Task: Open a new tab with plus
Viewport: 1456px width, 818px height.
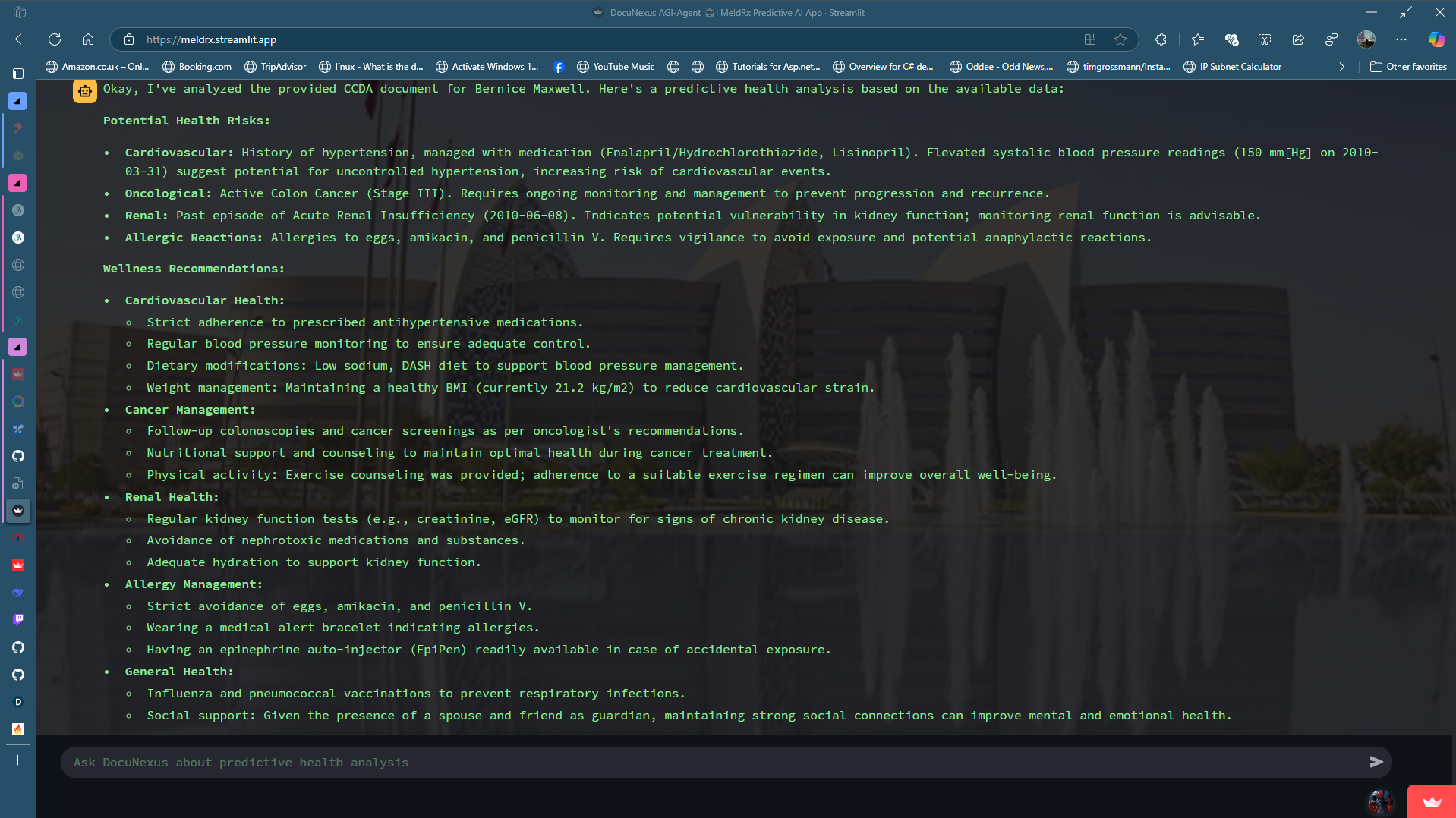Action: 18,760
